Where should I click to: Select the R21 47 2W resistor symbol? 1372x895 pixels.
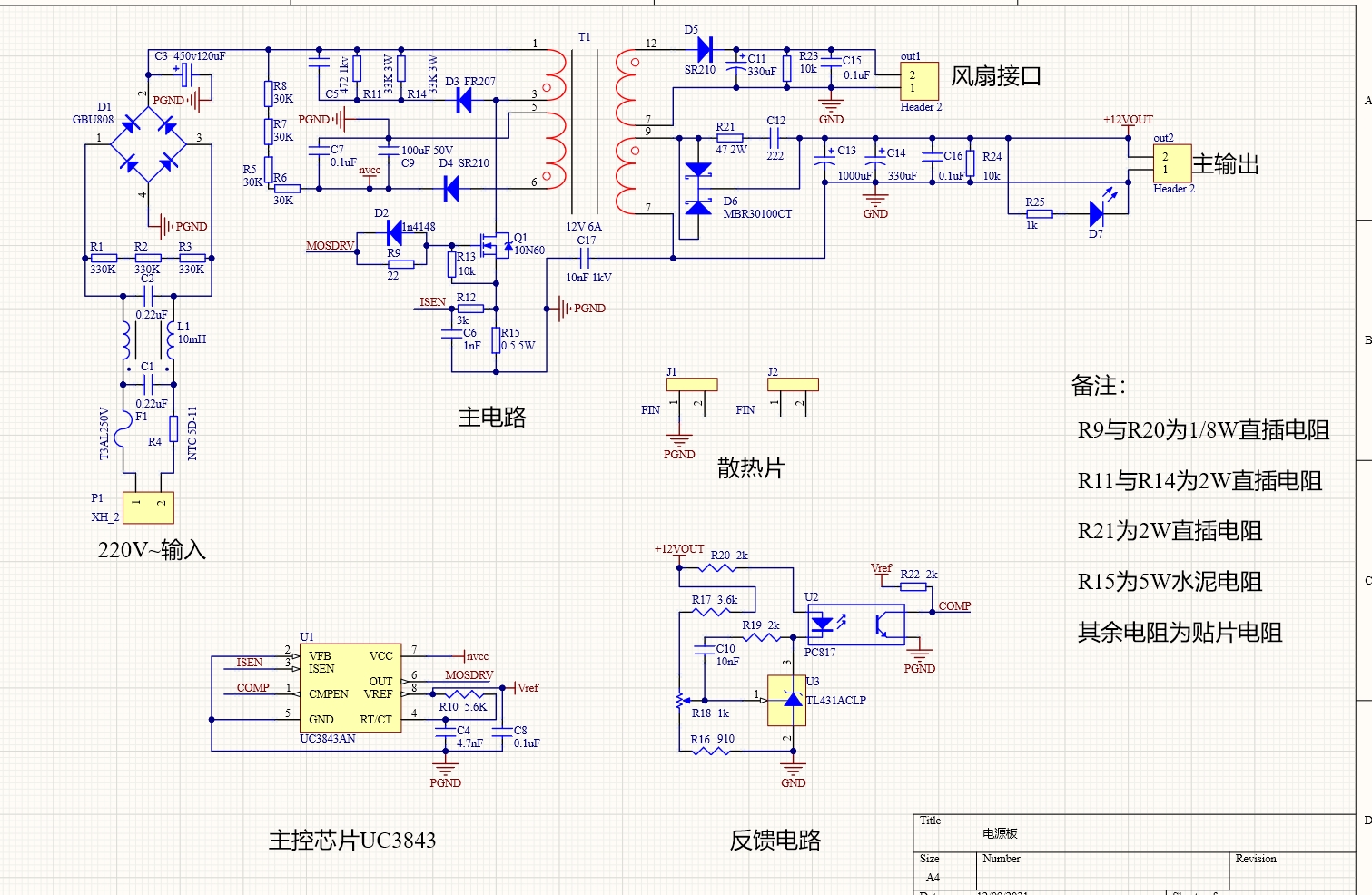[x=729, y=138]
